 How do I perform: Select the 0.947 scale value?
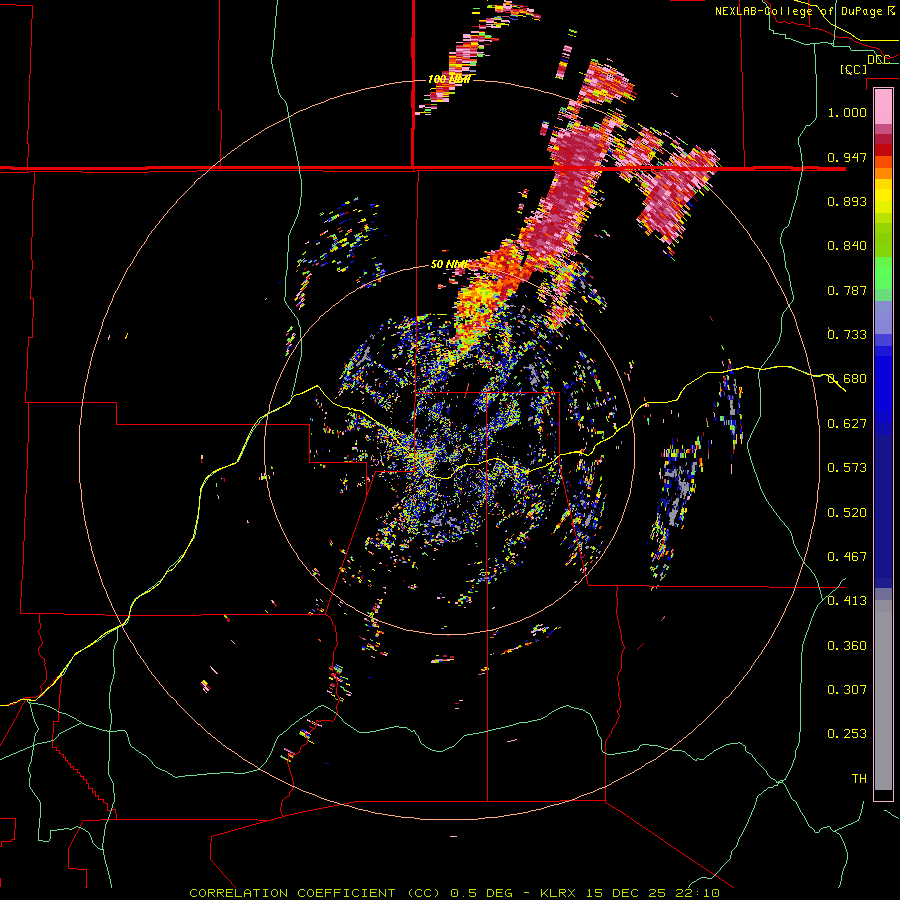coord(847,157)
